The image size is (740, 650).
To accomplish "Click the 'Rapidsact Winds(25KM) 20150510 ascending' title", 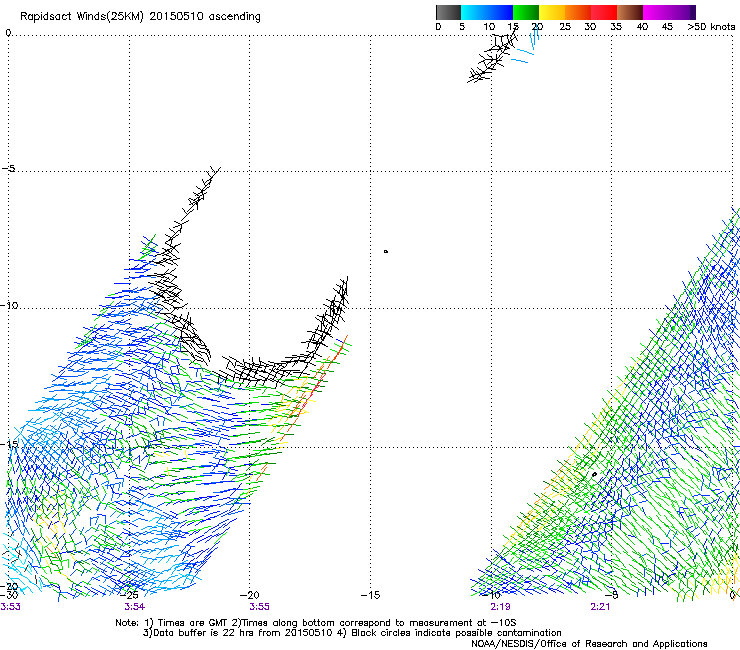I will point(140,17).
